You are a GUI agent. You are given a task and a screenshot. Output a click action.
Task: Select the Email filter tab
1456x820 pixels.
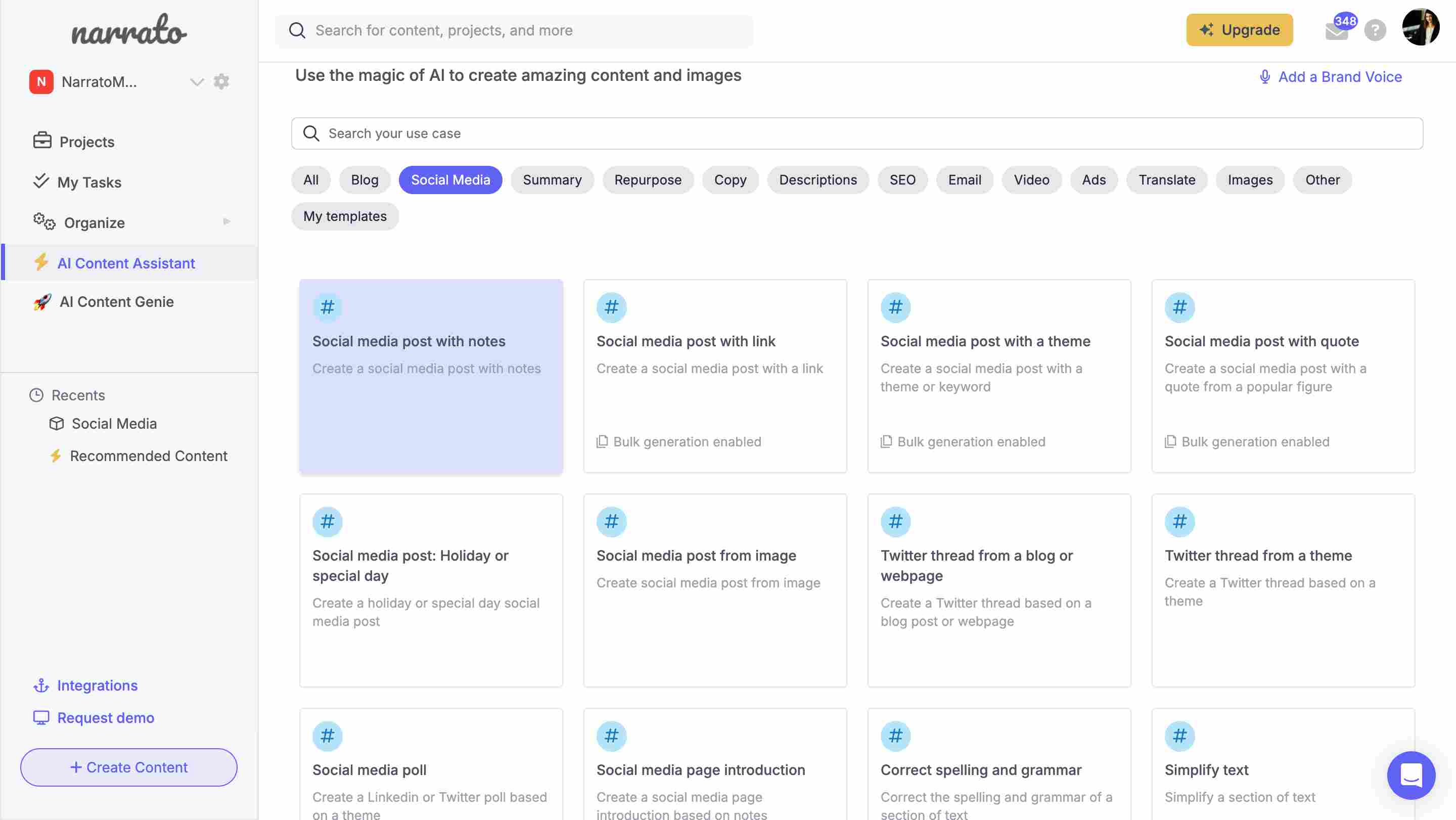[x=965, y=179]
